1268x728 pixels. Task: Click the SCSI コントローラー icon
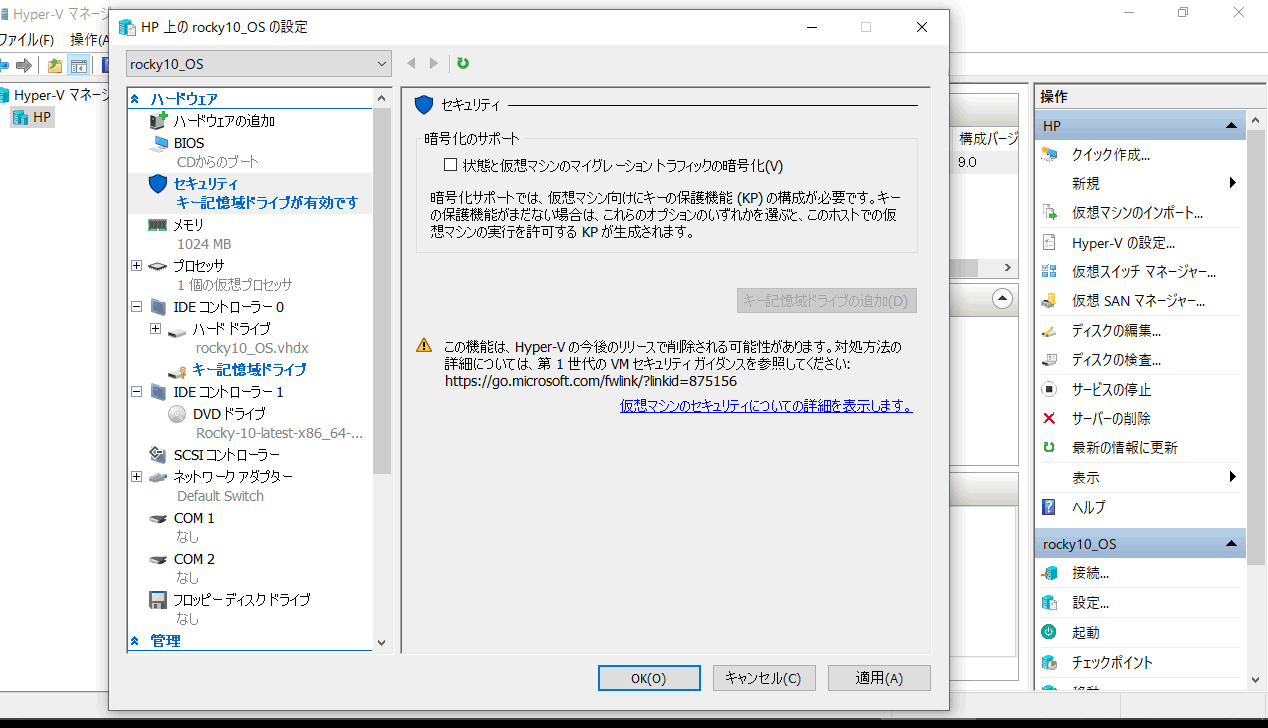158,454
